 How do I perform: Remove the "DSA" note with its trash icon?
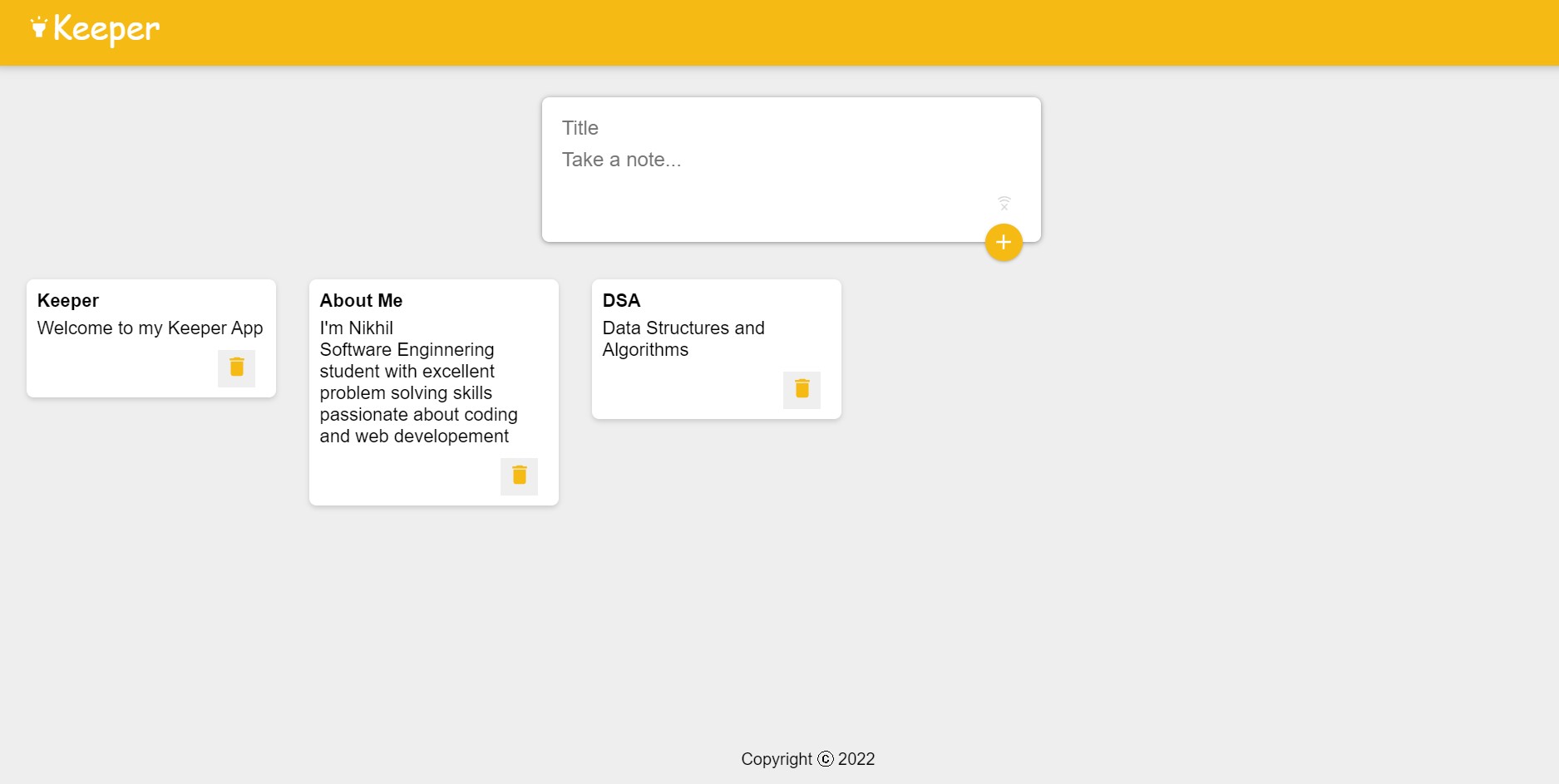coord(801,388)
